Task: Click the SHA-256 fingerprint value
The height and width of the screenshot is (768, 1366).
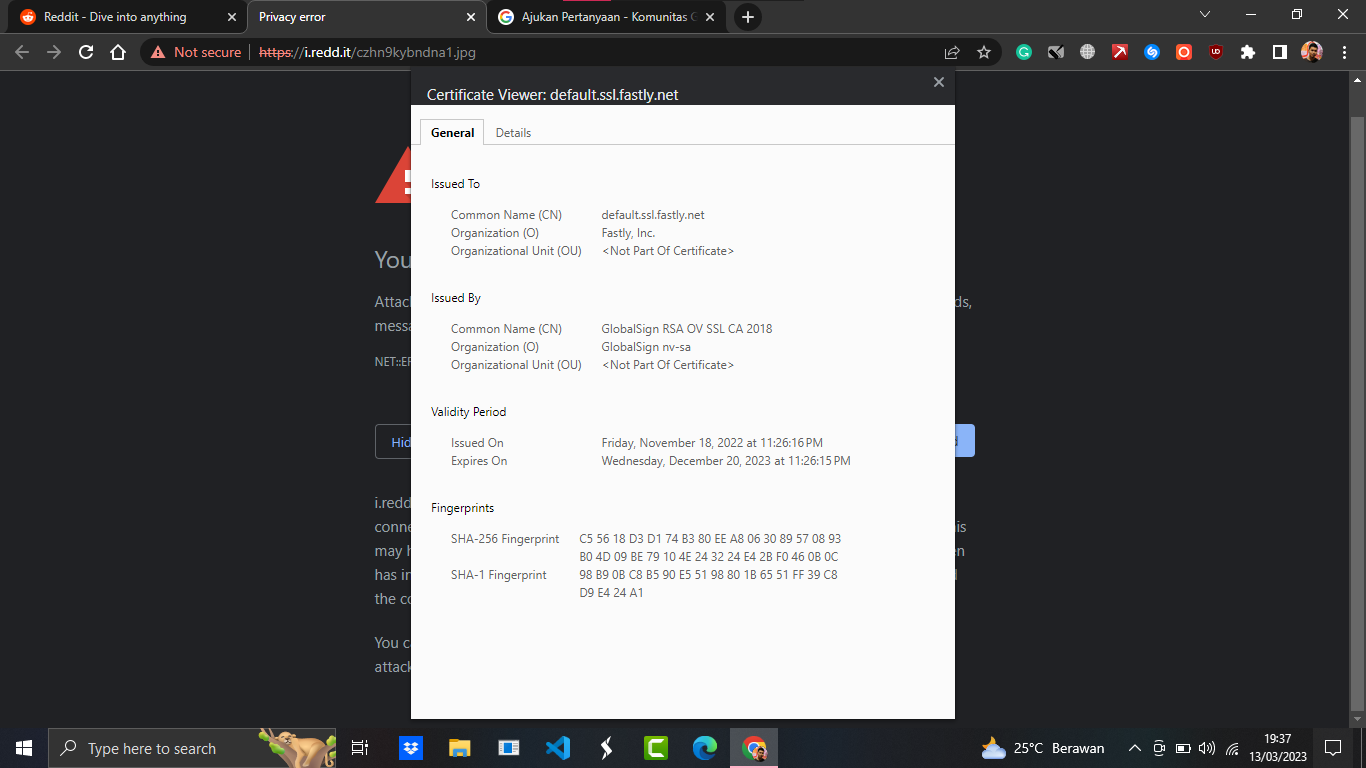Action: click(x=710, y=548)
